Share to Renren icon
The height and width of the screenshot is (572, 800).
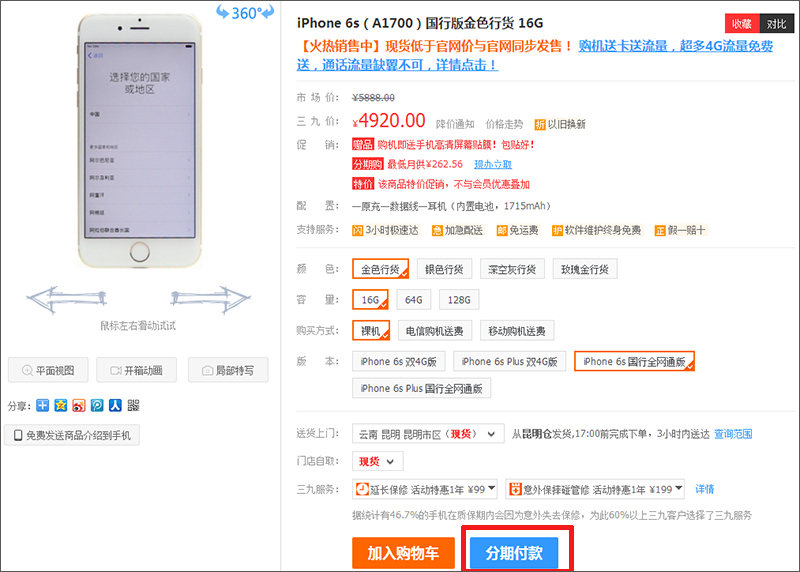click(x=115, y=405)
